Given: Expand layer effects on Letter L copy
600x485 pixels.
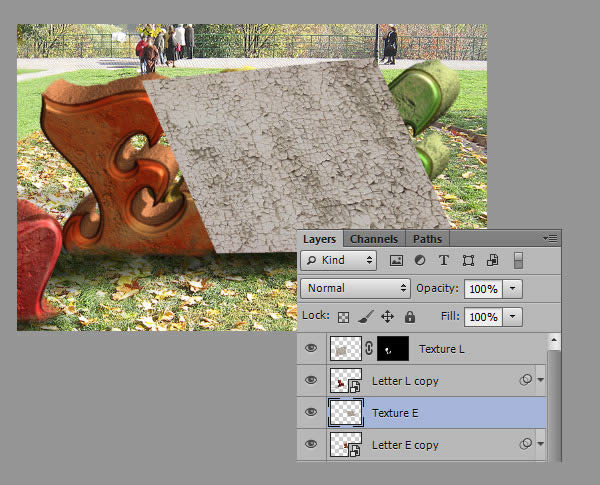Looking at the screenshot, I should click(x=541, y=381).
